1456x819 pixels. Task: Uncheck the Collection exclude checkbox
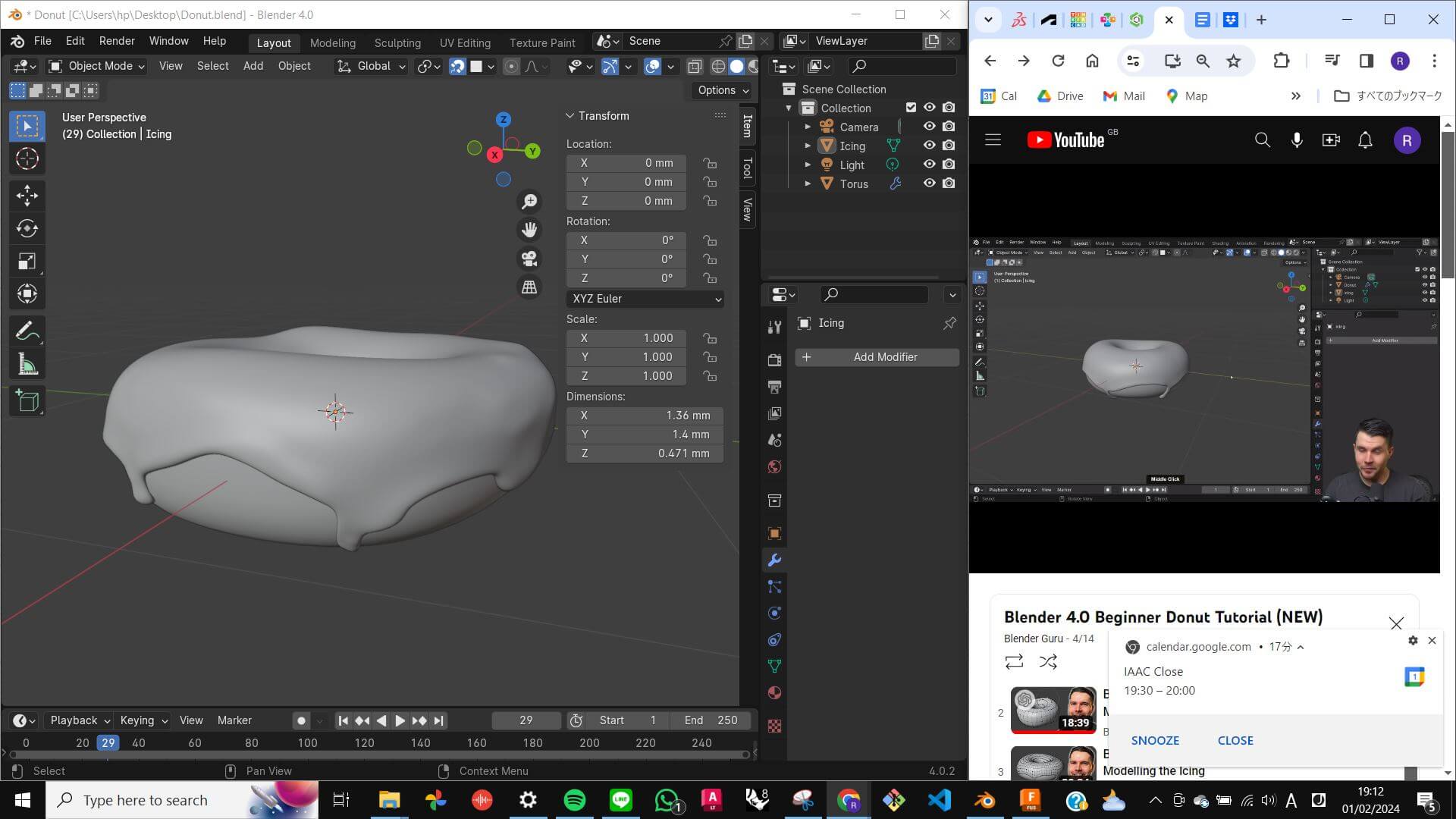click(911, 108)
